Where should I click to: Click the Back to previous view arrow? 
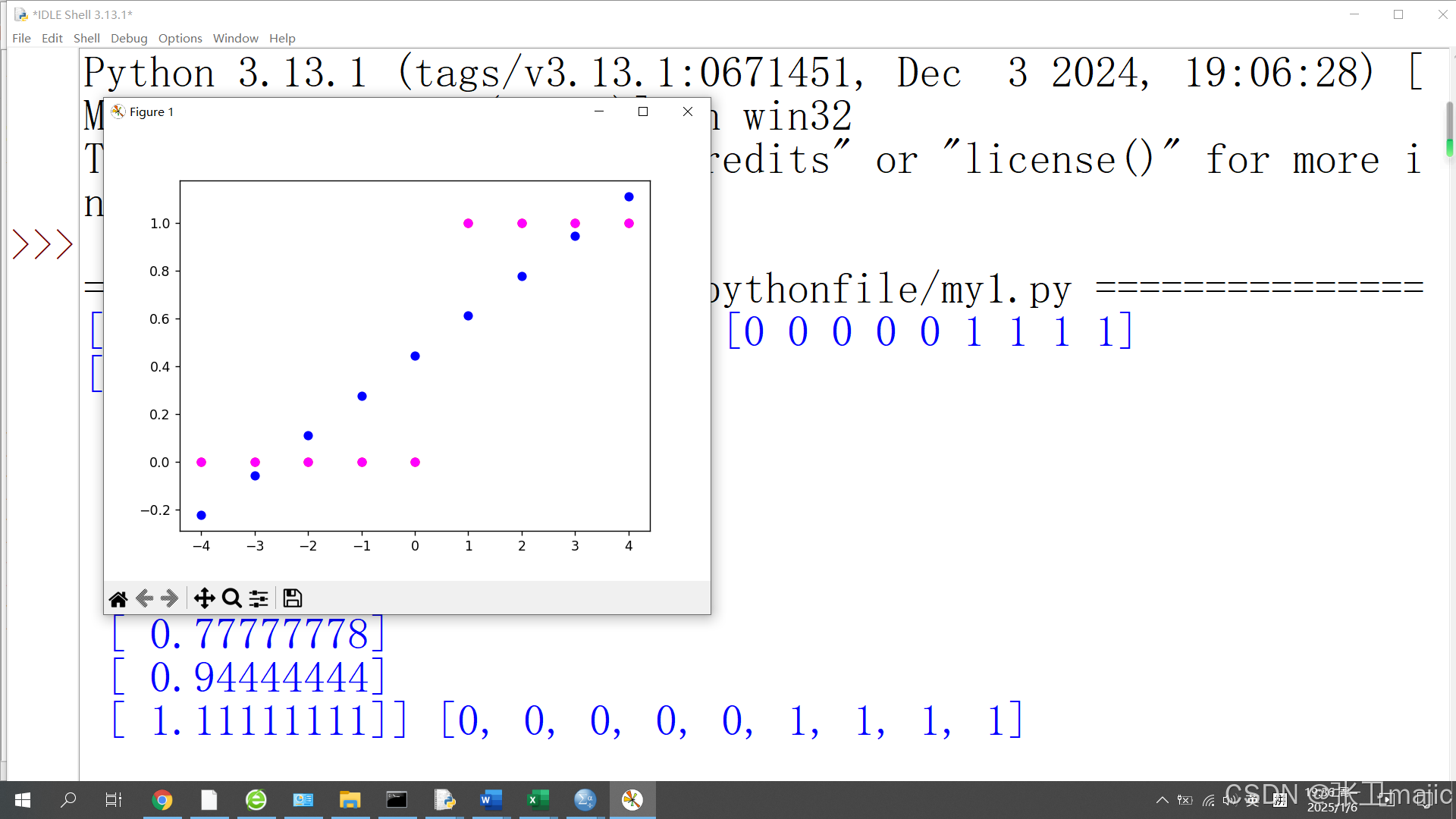(x=144, y=599)
